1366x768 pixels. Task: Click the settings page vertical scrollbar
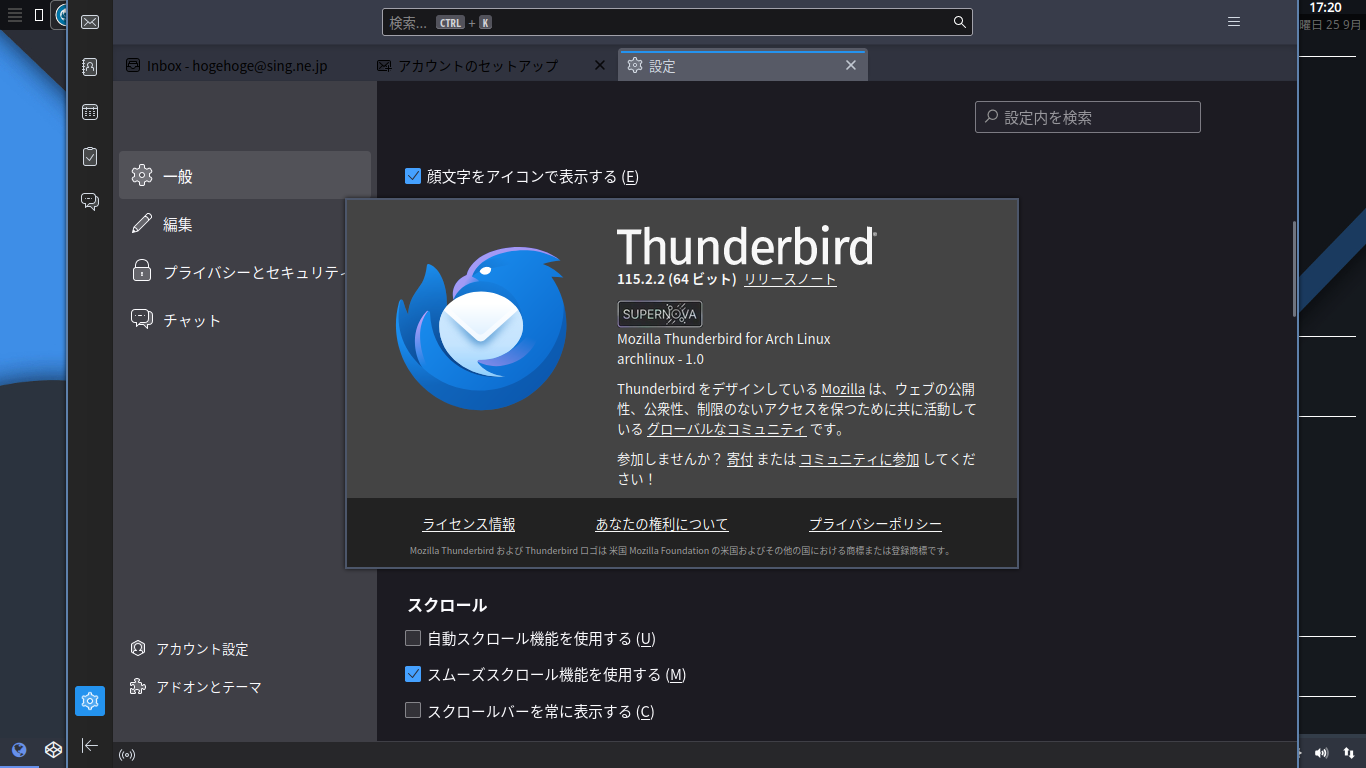(x=1294, y=268)
